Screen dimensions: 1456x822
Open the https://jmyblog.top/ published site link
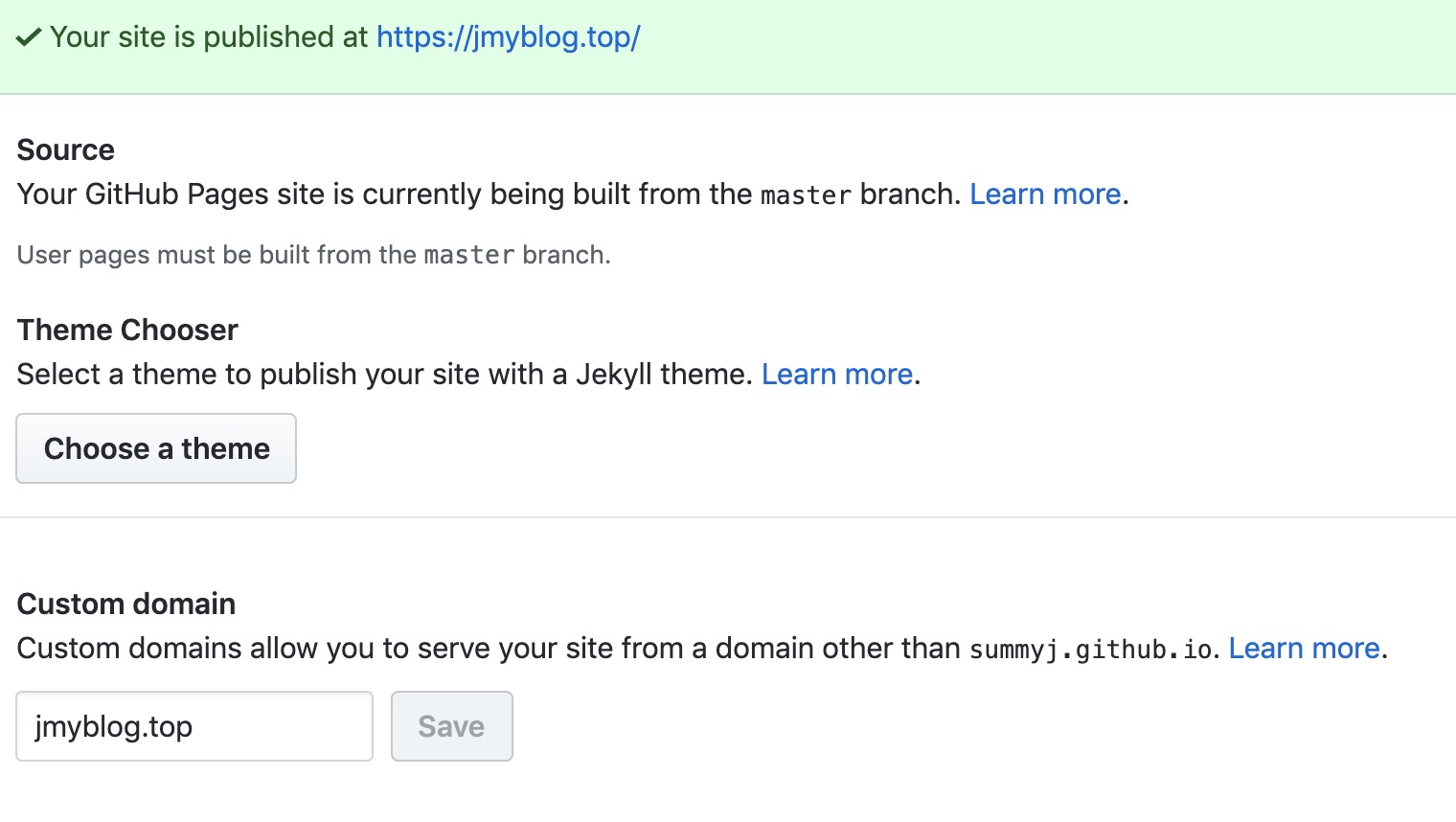click(x=508, y=37)
